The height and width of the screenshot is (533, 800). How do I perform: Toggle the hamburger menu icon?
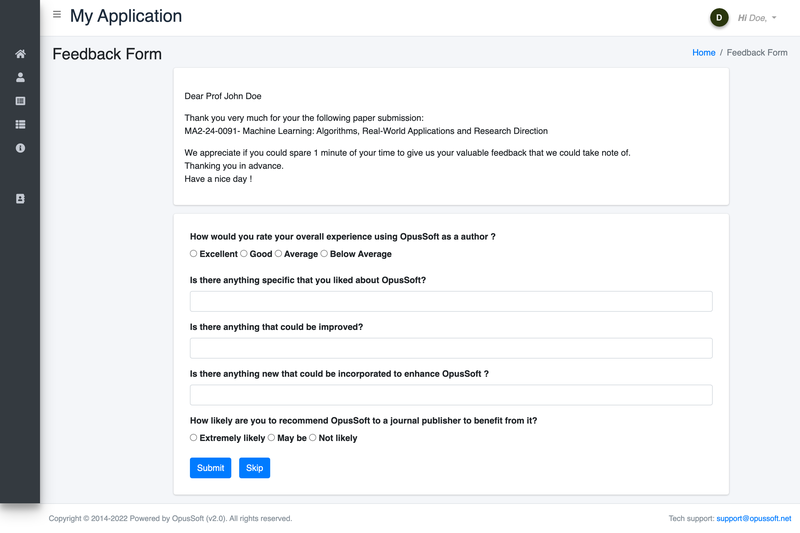[57, 14]
